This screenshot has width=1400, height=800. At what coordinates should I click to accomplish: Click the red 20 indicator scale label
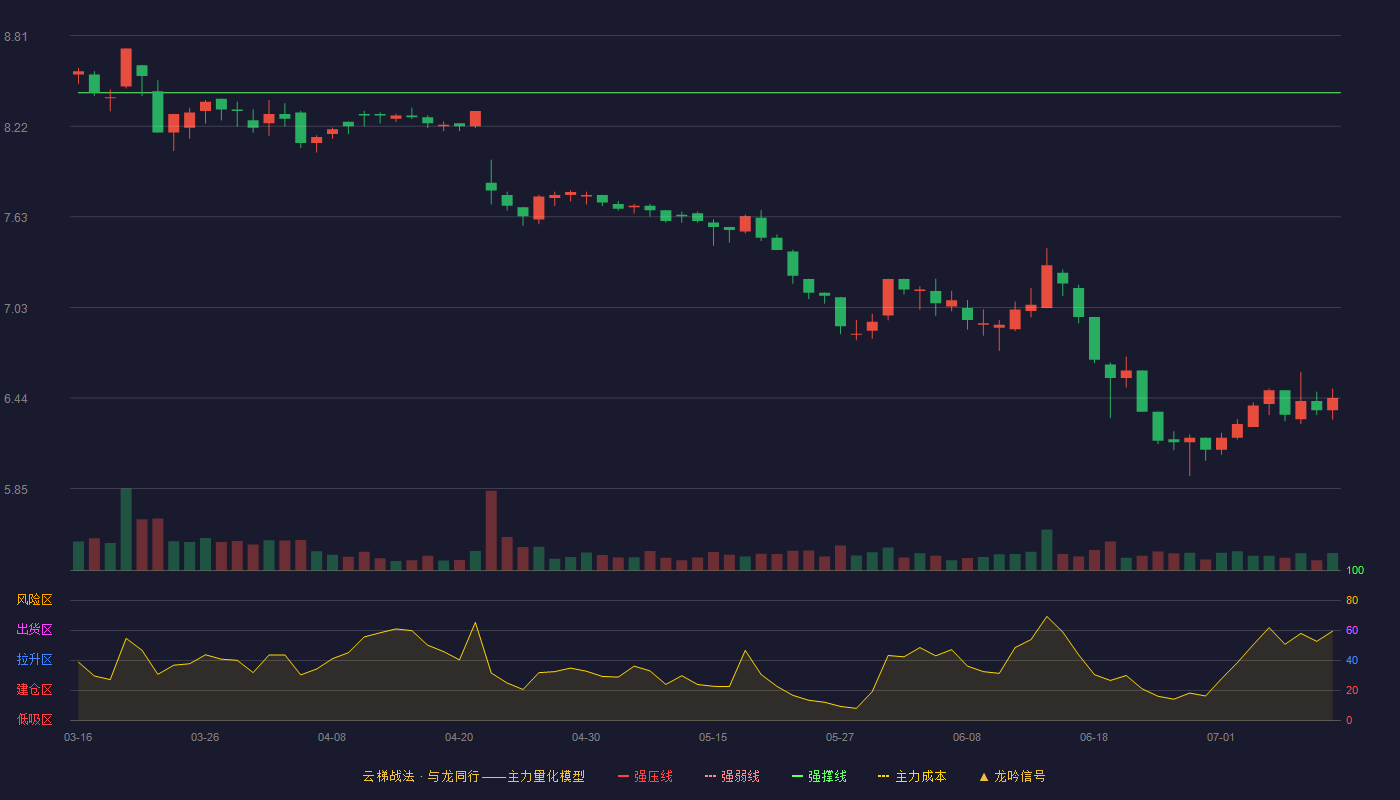1352,690
